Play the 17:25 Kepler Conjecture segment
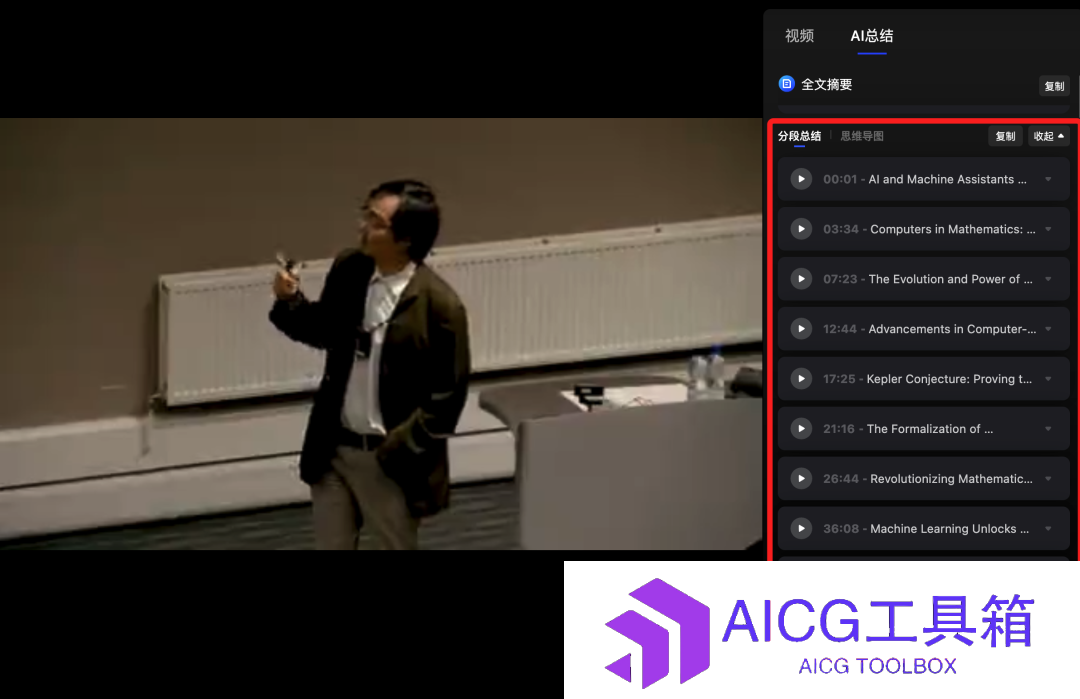 click(801, 379)
